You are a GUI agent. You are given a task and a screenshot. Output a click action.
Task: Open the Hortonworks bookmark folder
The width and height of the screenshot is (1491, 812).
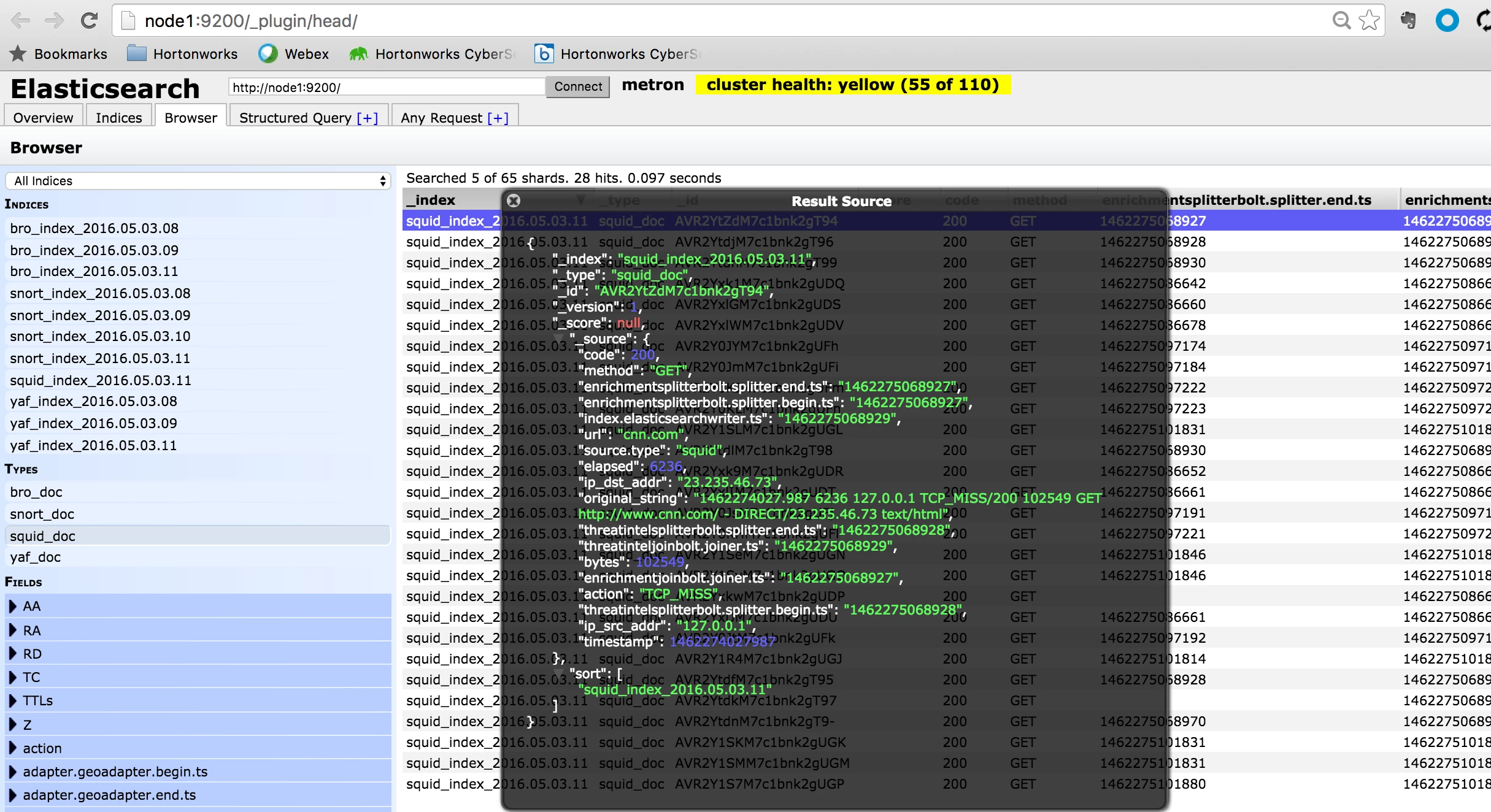pos(182,54)
